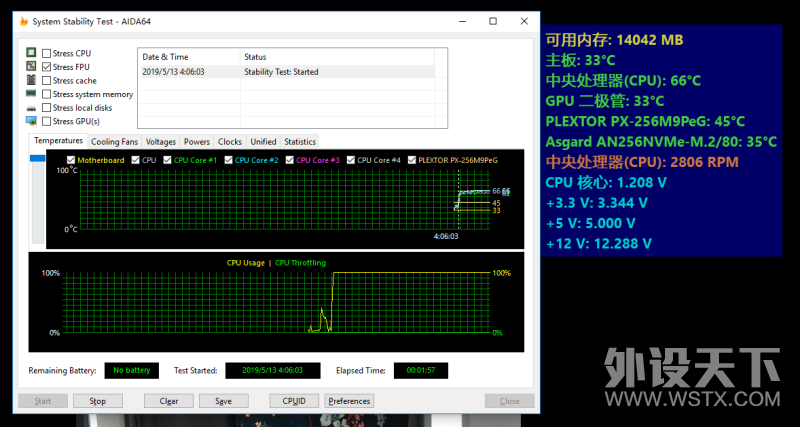Open Preferences
Viewport: 800px width, 427px height.
pos(349,401)
